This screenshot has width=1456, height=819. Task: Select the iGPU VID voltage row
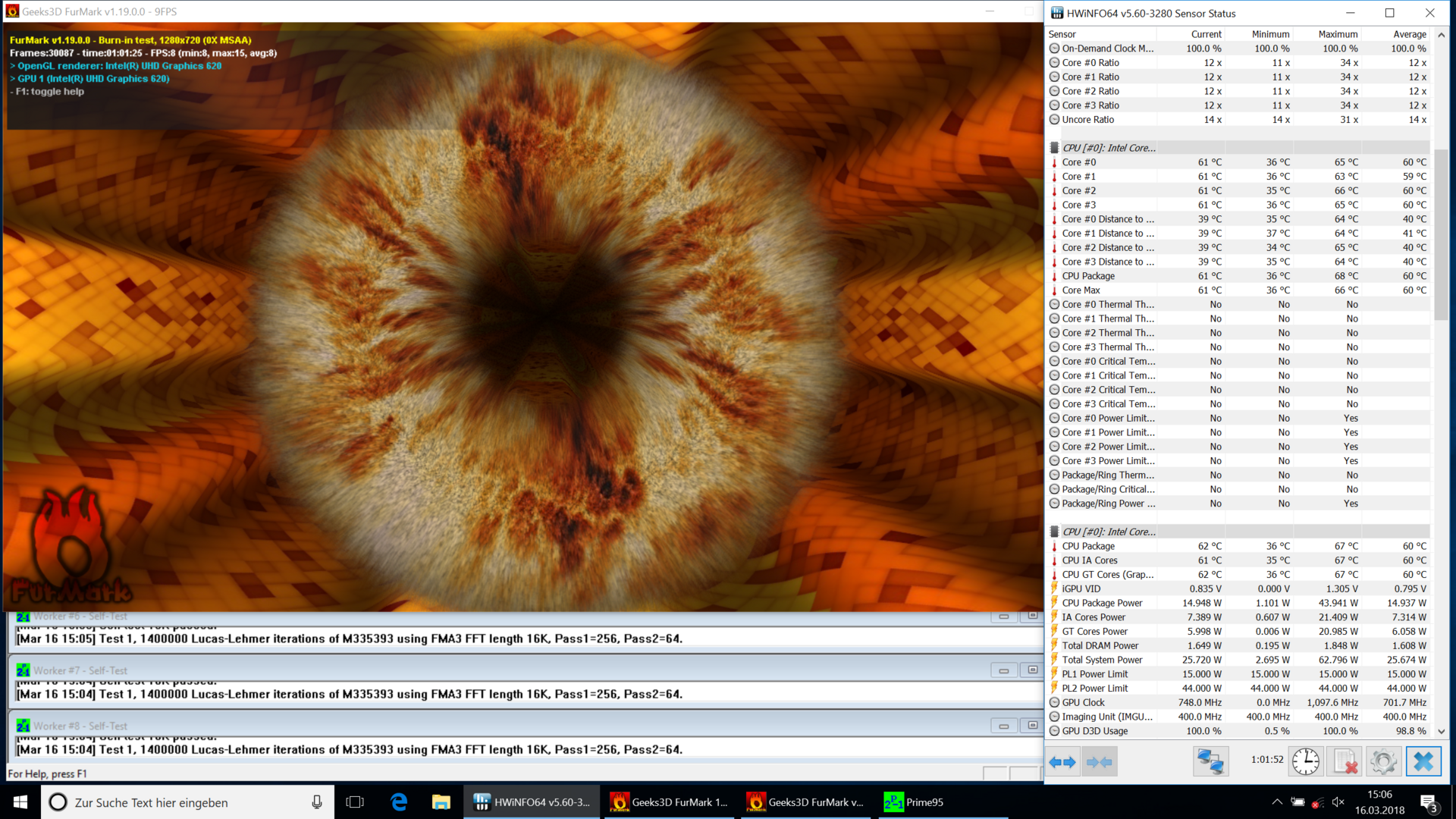coord(1238,588)
